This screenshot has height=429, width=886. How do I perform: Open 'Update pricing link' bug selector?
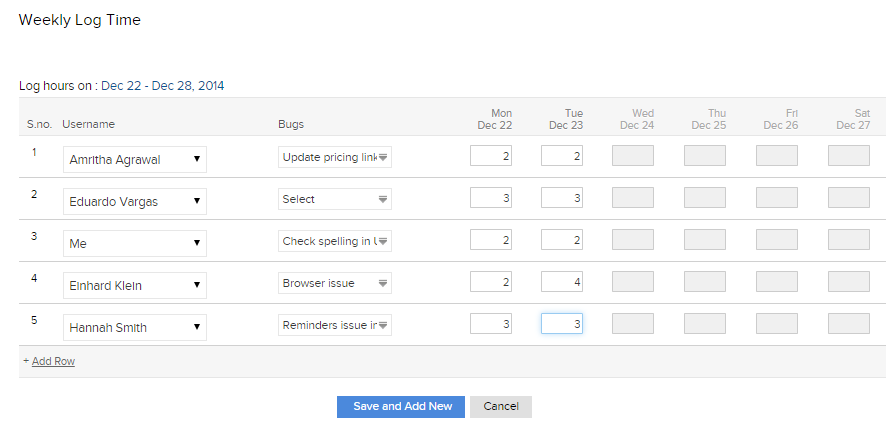tap(335, 157)
